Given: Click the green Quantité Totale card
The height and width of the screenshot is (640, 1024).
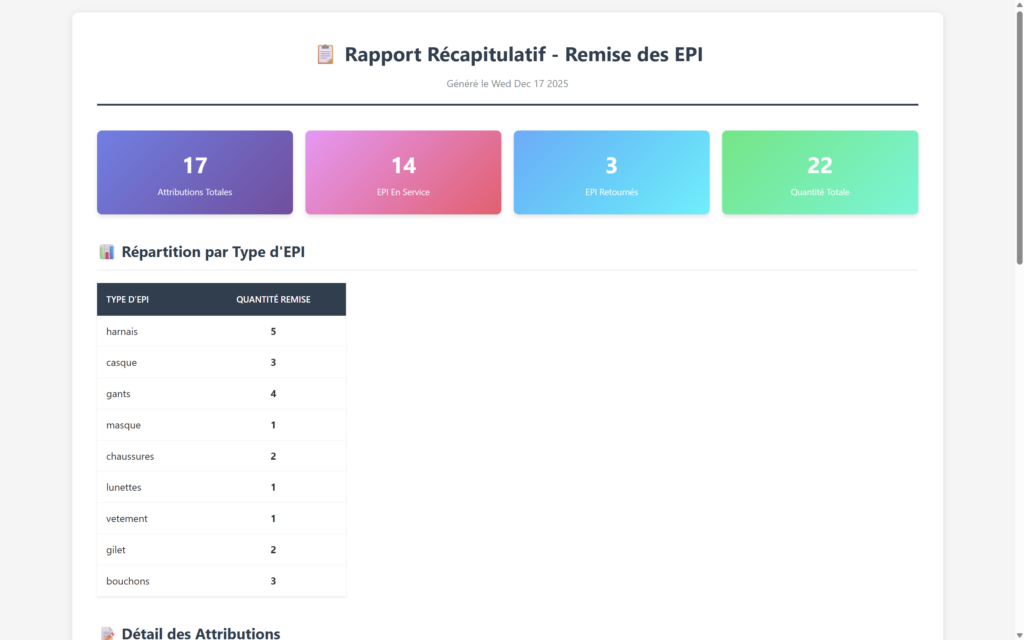Looking at the screenshot, I should click(820, 172).
